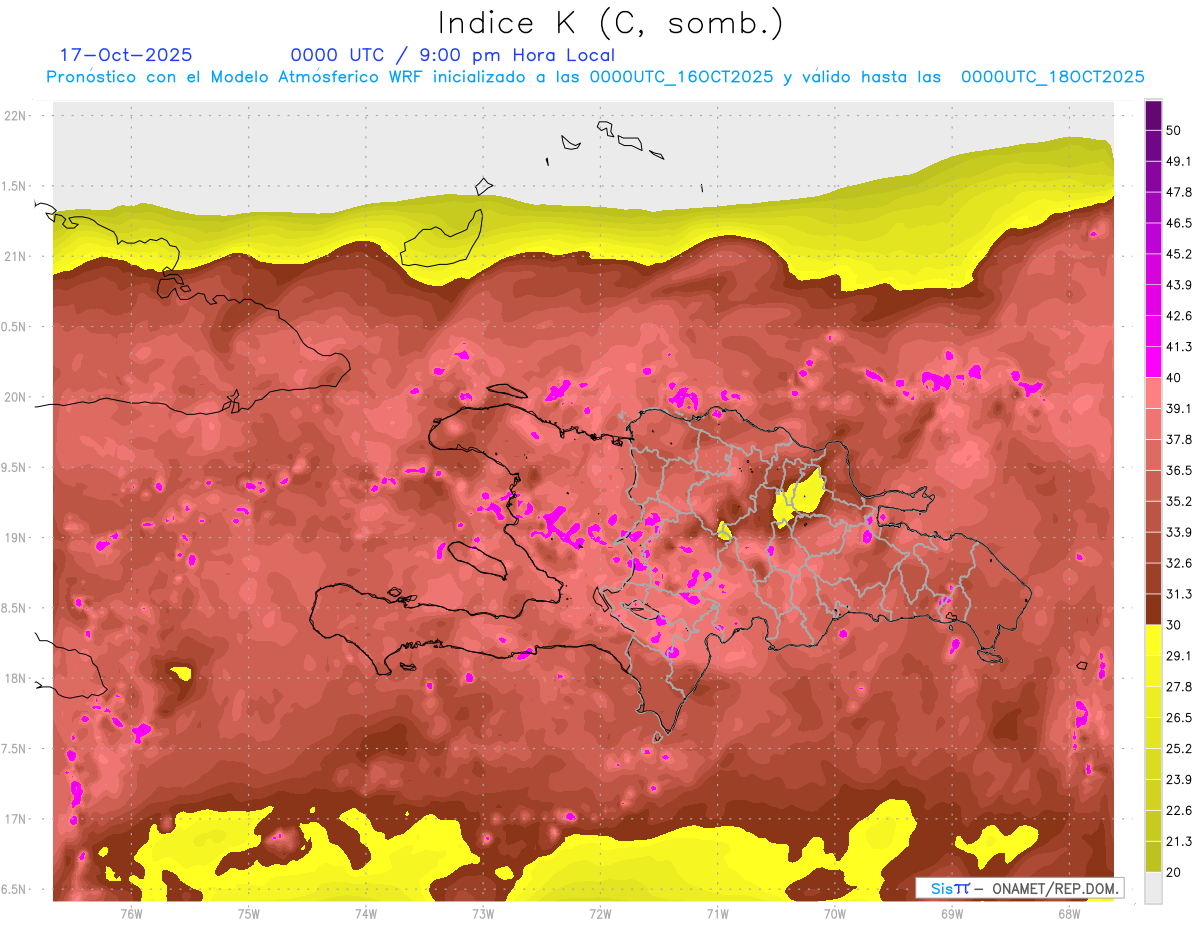This screenshot has width=1200, height=927.
Task: Click the '20' label on the color scale
Action: tap(1175, 871)
